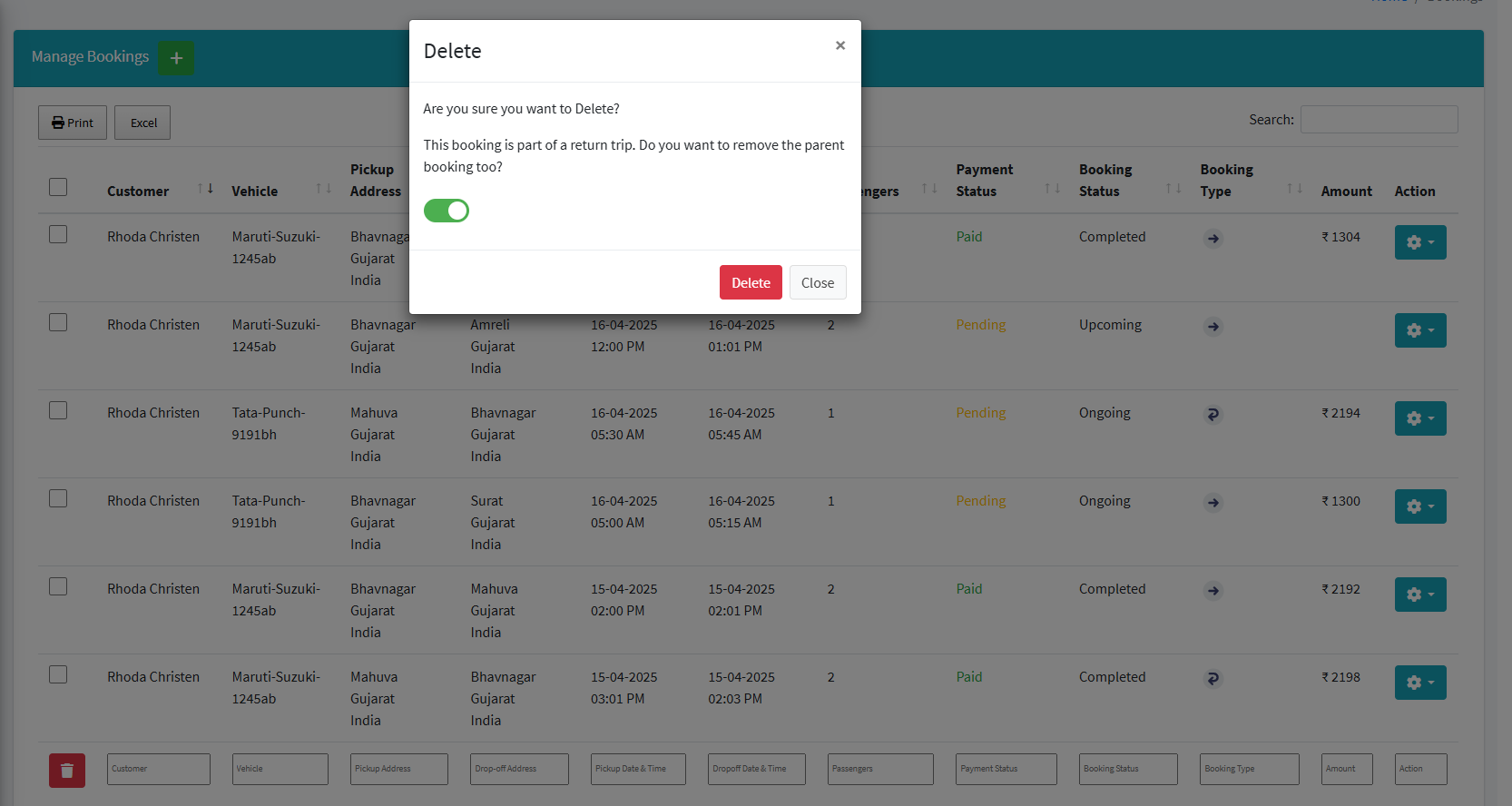Open action gear dropdown for ₹1304 booking
Screen dimensions: 1512x806
tap(1419, 242)
